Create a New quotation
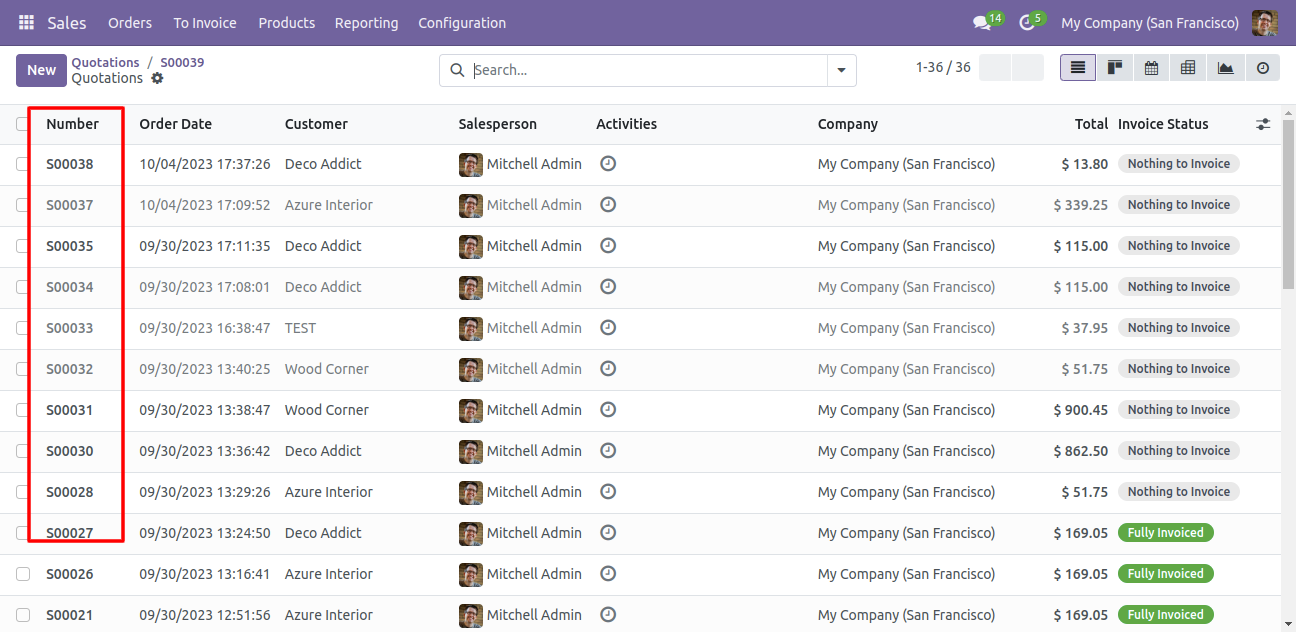The width and height of the screenshot is (1296, 632). (41, 70)
